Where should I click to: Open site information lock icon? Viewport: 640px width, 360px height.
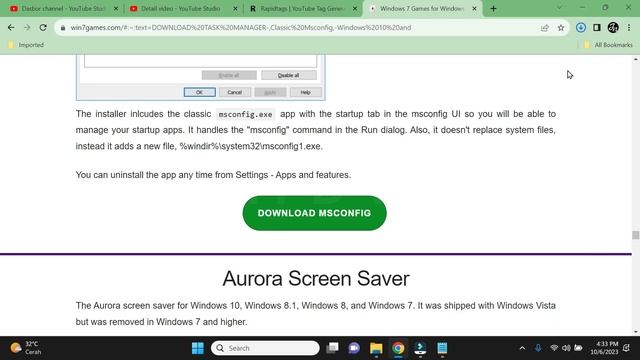tap(63, 28)
